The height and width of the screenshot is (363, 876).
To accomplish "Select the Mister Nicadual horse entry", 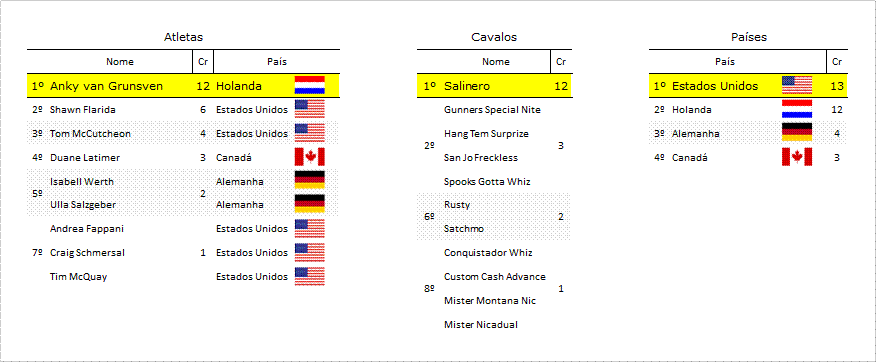I will (x=480, y=325).
